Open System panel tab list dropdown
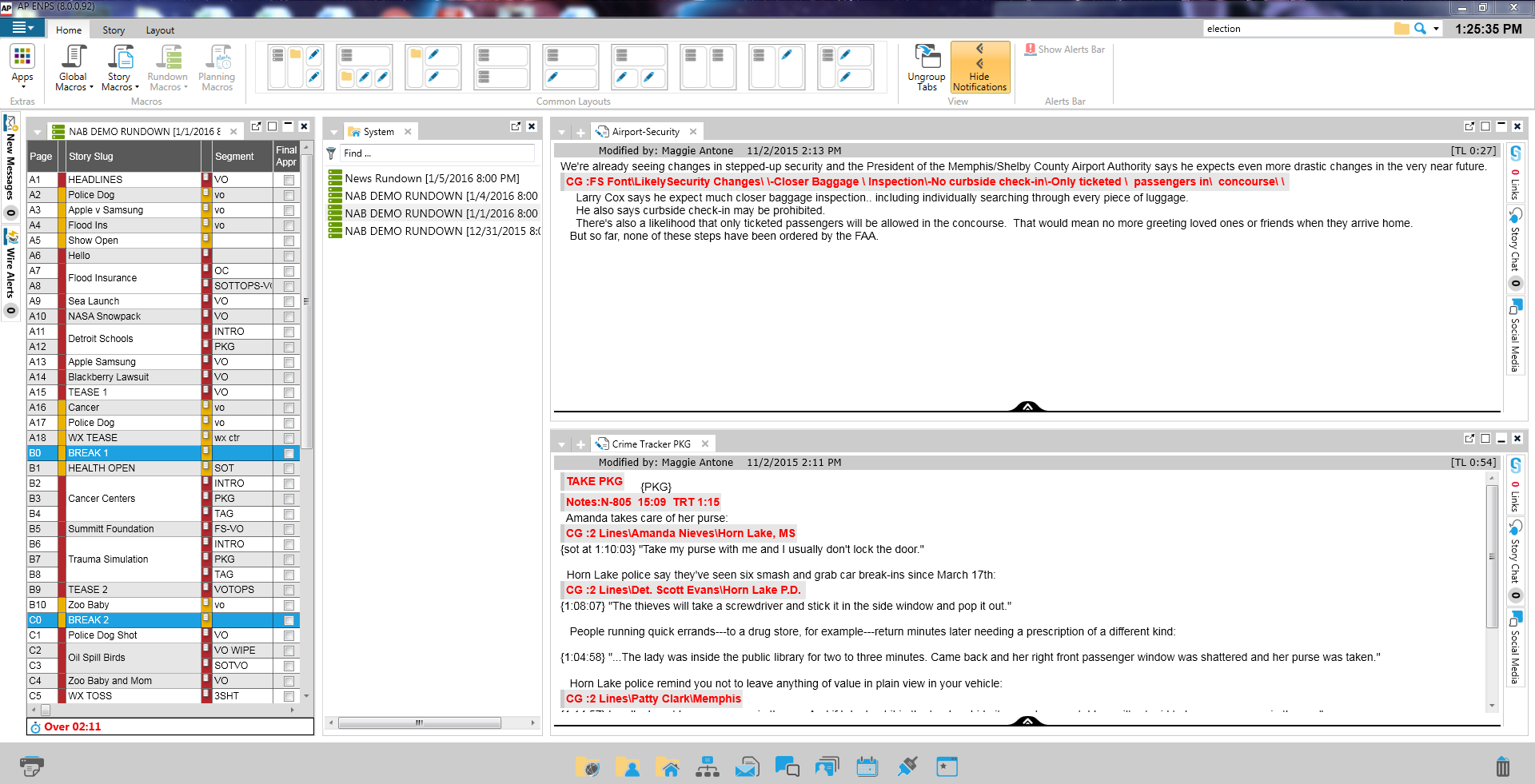 coord(333,133)
